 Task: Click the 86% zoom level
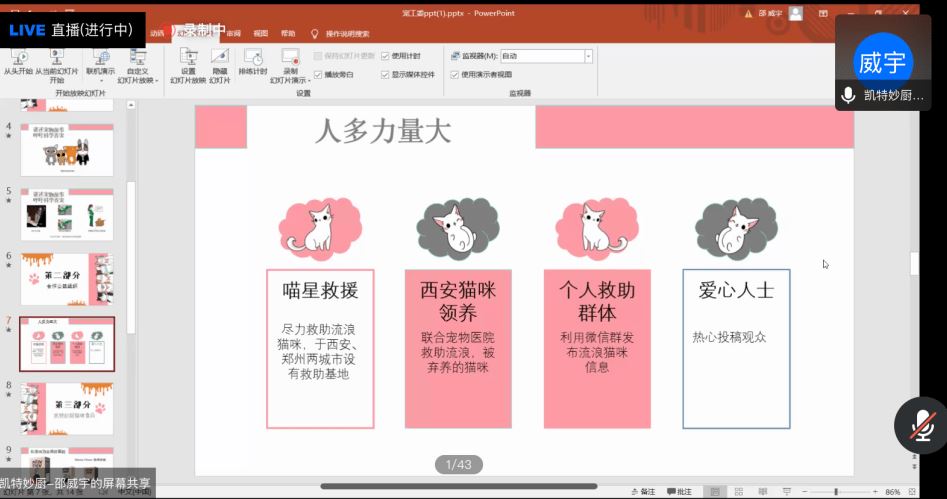[x=893, y=492]
